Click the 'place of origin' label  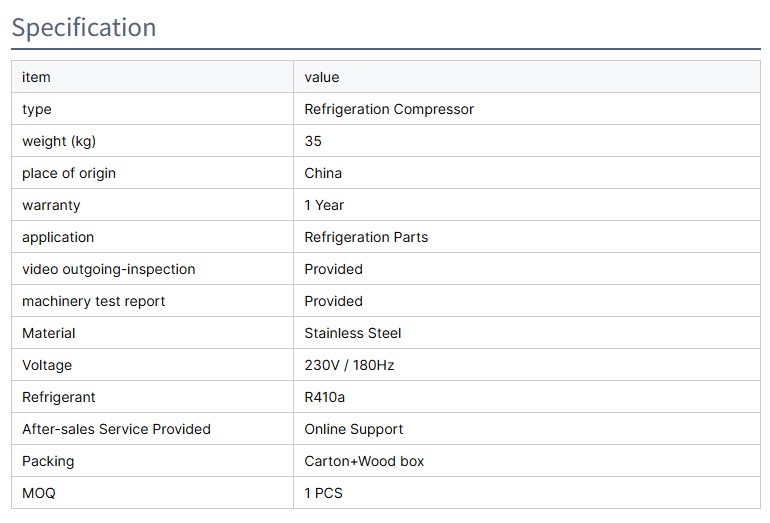(69, 173)
